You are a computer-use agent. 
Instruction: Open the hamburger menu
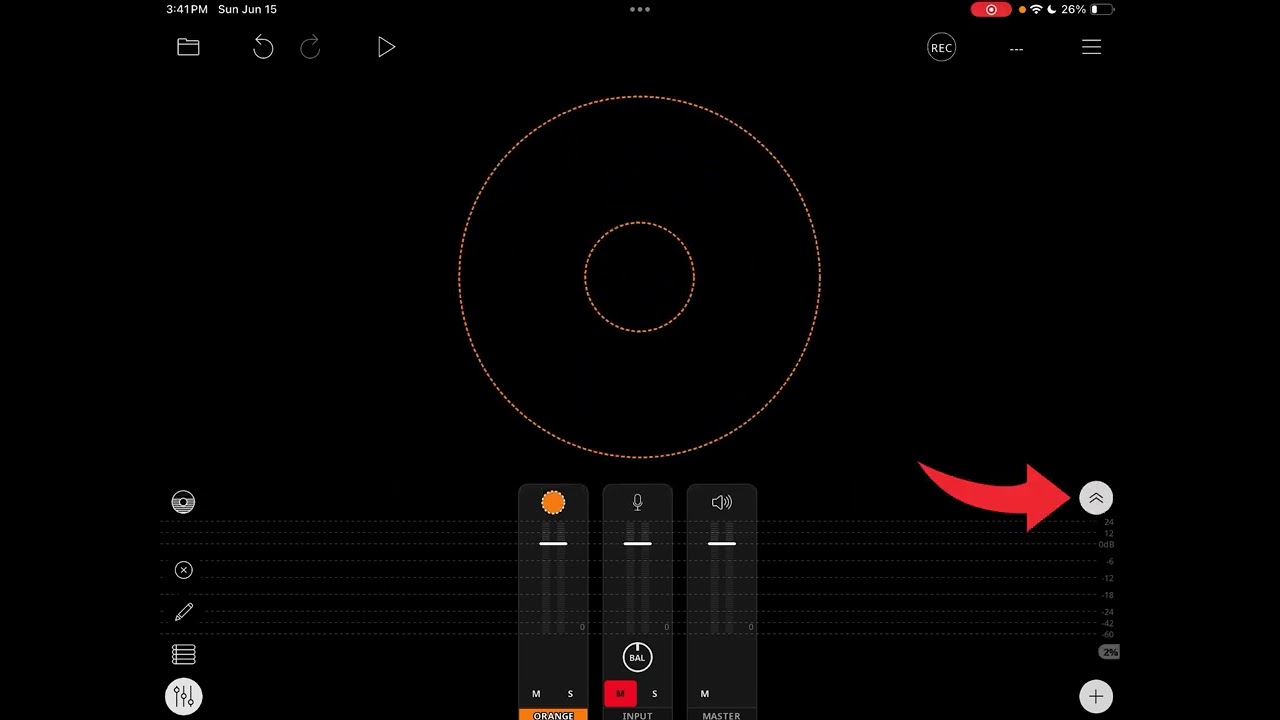point(1091,47)
